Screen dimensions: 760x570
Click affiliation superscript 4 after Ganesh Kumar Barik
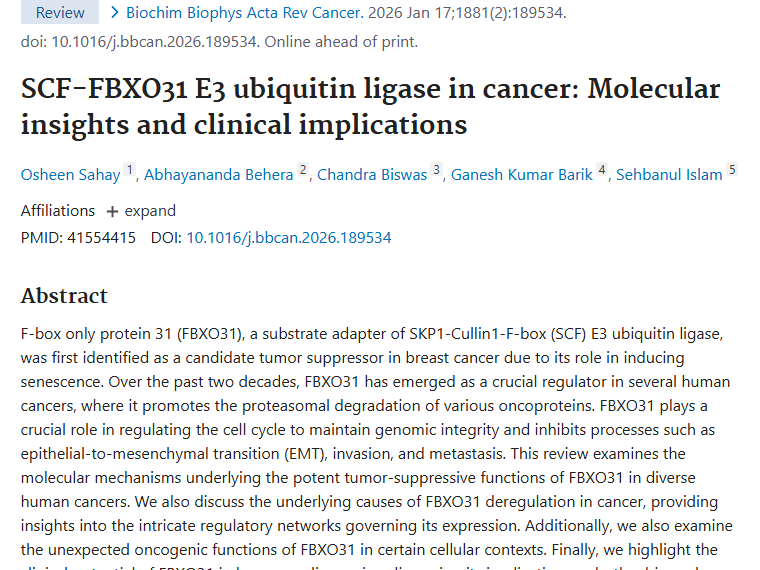pyautogui.click(x=602, y=171)
